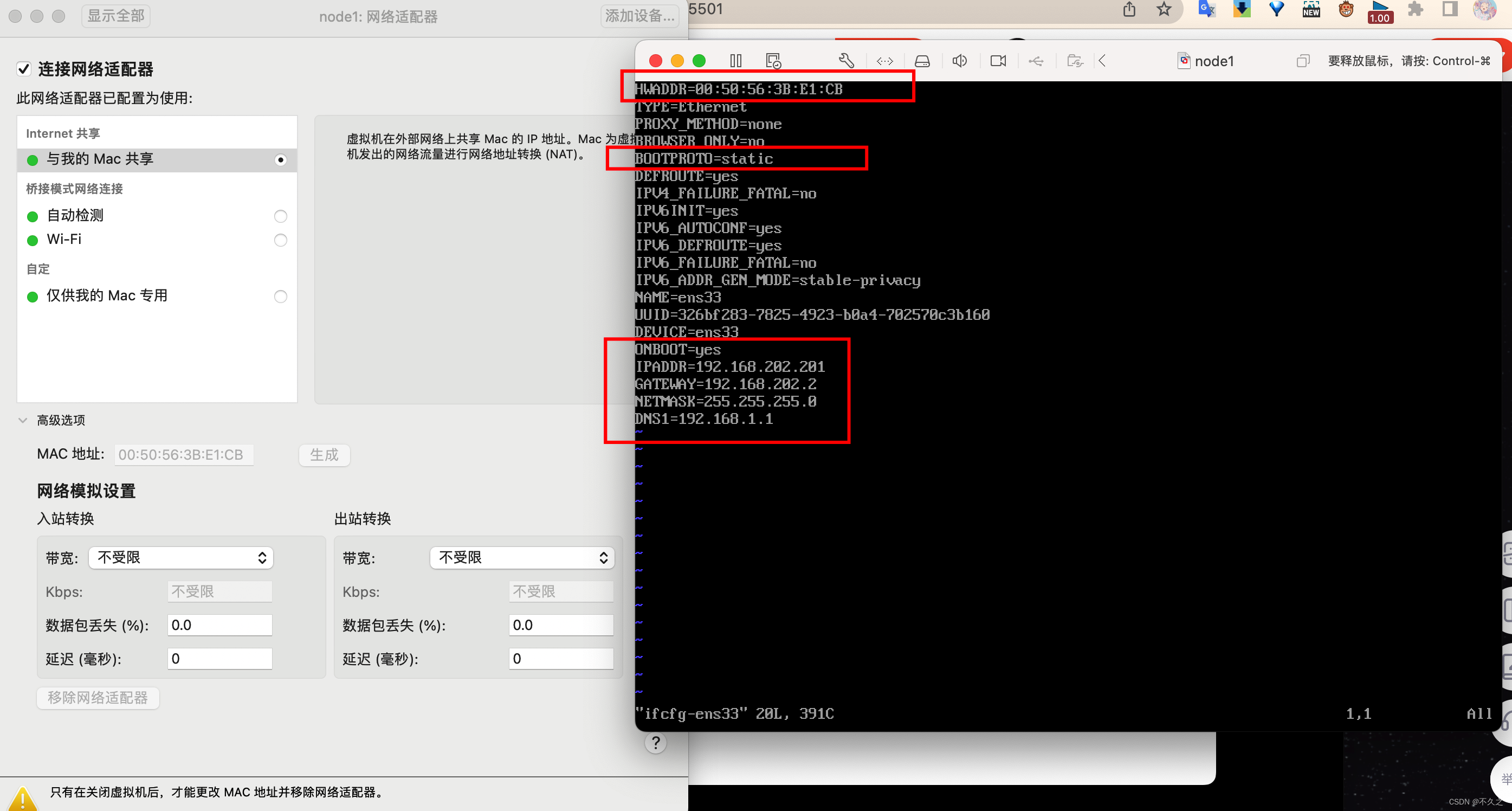Click the DEFROUTE=yes line

coord(687,176)
